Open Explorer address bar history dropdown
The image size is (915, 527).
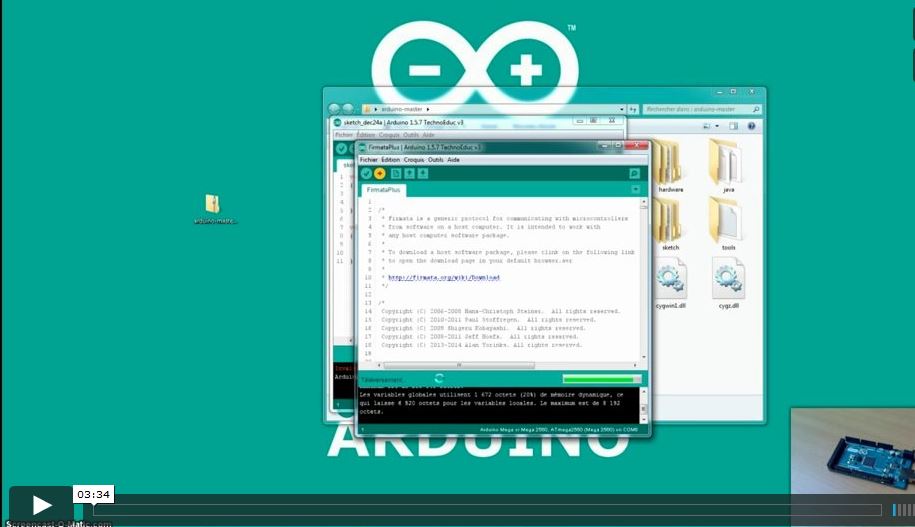pyautogui.click(x=622, y=109)
